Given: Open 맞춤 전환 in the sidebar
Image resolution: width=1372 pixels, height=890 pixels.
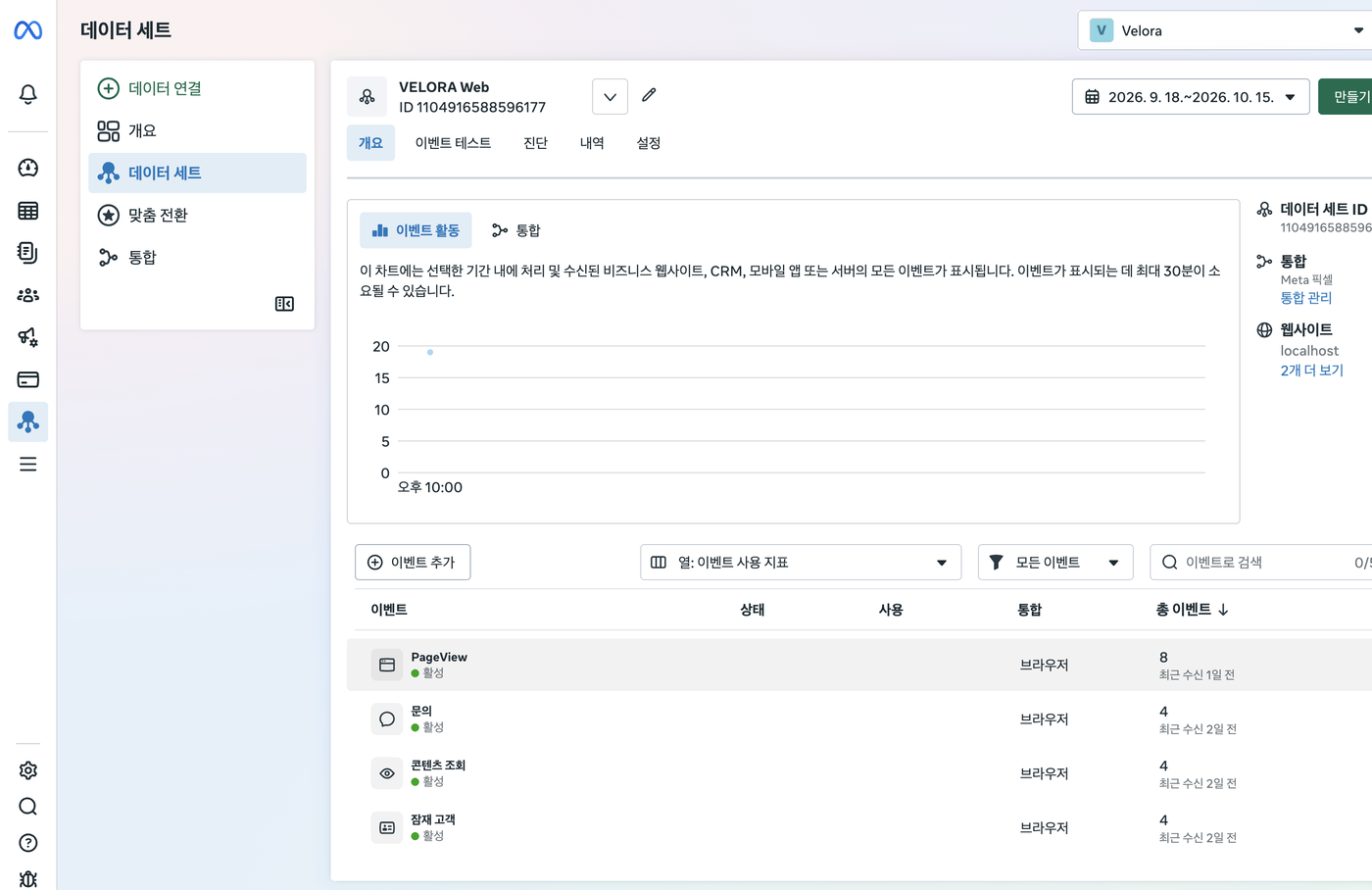Looking at the screenshot, I should tap(197, 215).
